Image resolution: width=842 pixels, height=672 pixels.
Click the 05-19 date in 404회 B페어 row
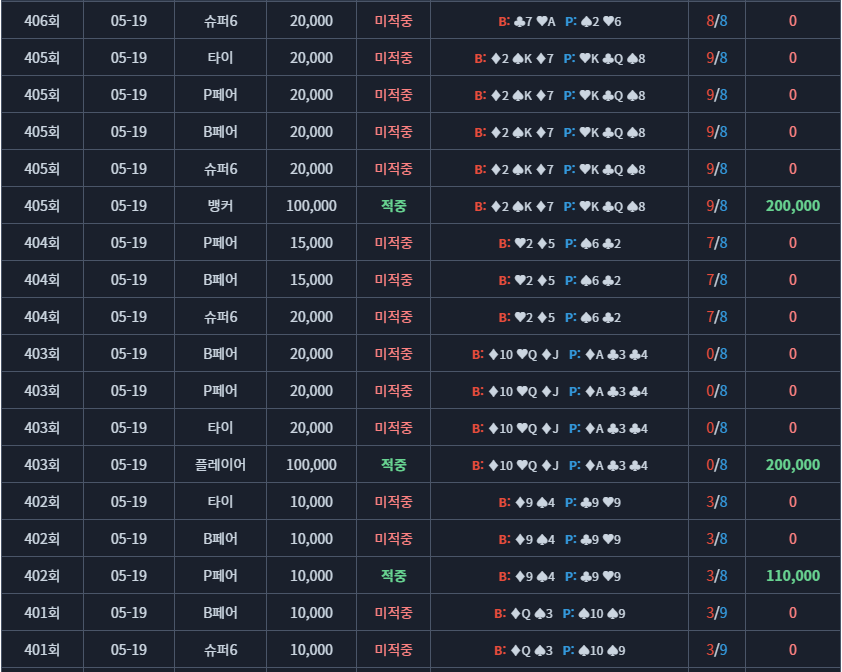(129, 280)
